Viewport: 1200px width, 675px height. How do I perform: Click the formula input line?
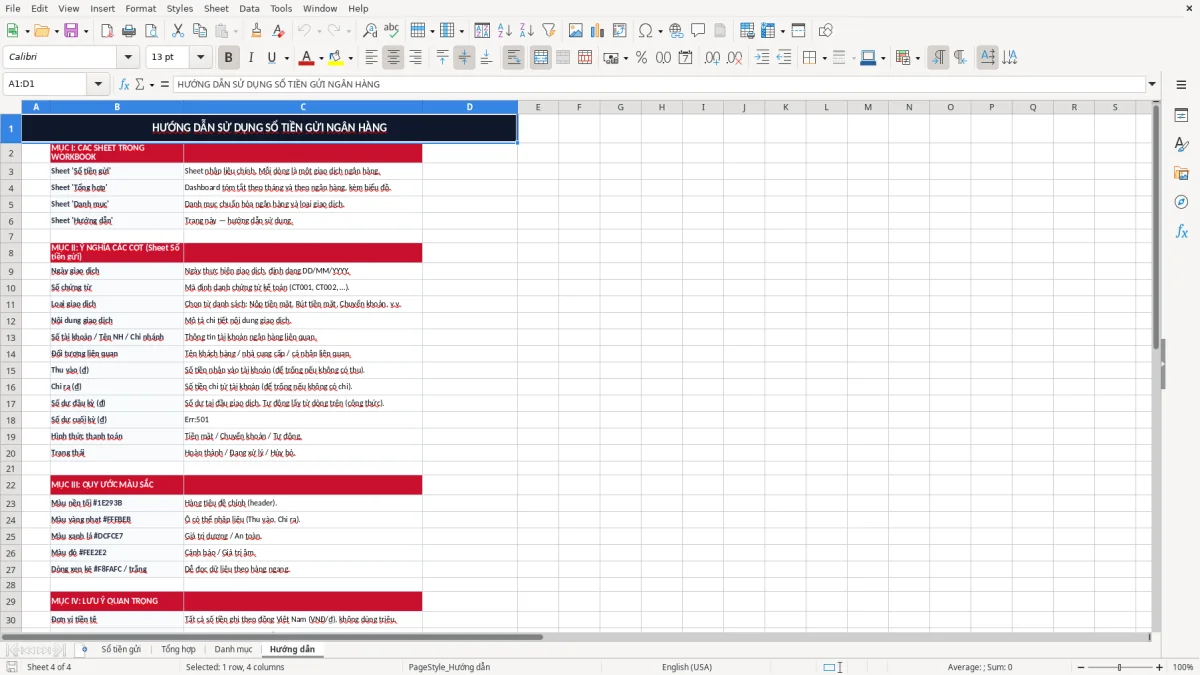659,84
